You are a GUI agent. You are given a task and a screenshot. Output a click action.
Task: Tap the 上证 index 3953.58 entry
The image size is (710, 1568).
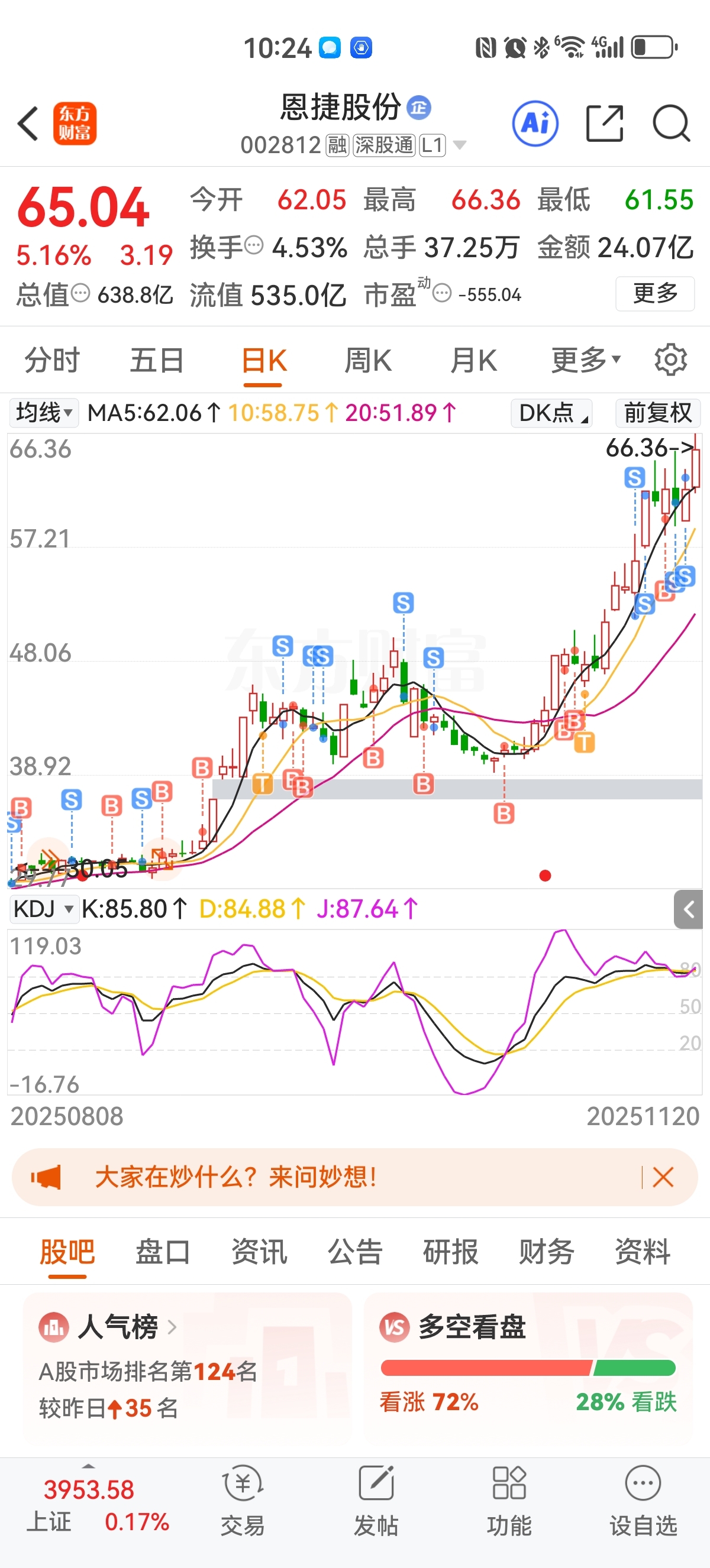click(x=89, y=1506)
